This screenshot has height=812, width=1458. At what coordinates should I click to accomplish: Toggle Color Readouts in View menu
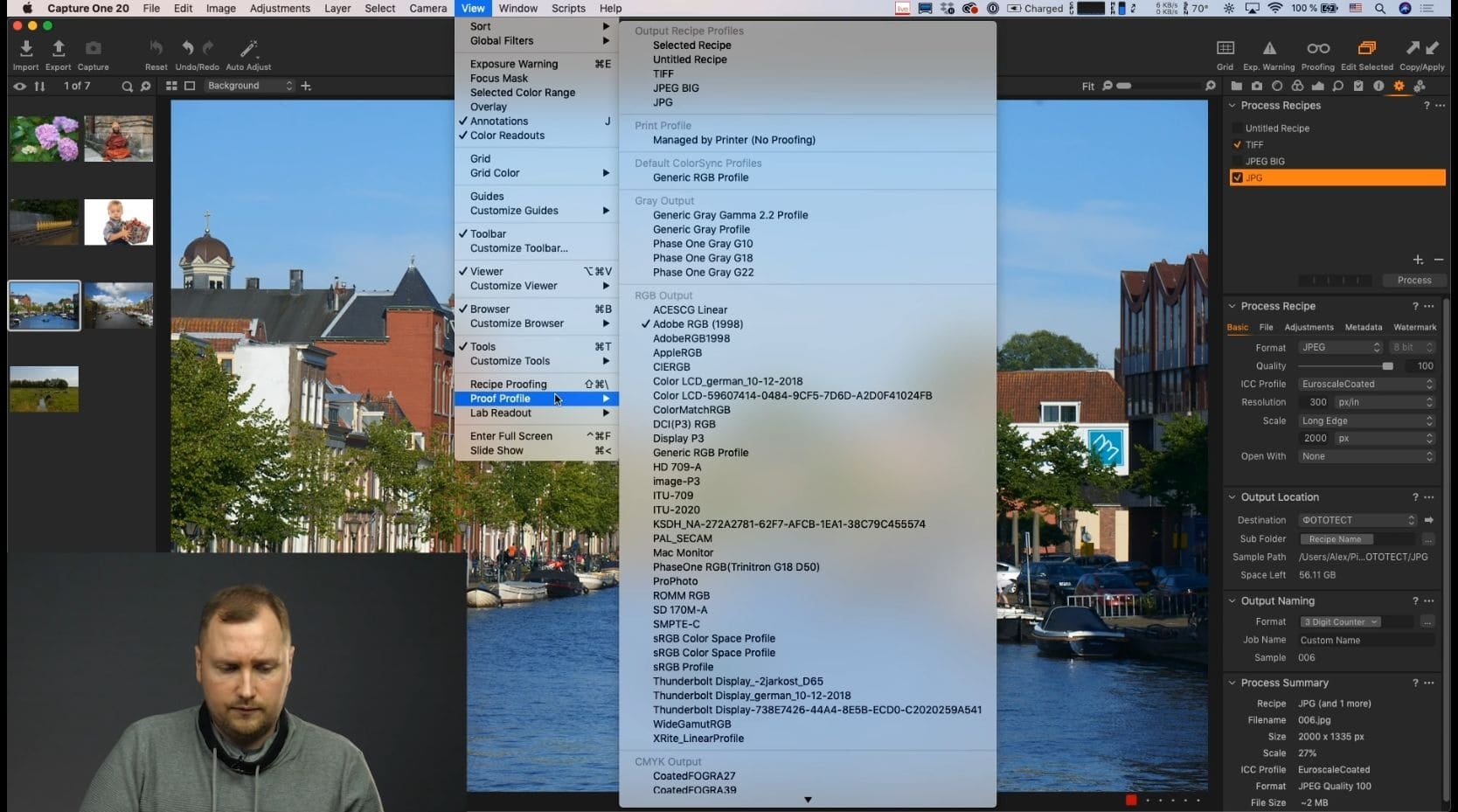click(536, 135)
